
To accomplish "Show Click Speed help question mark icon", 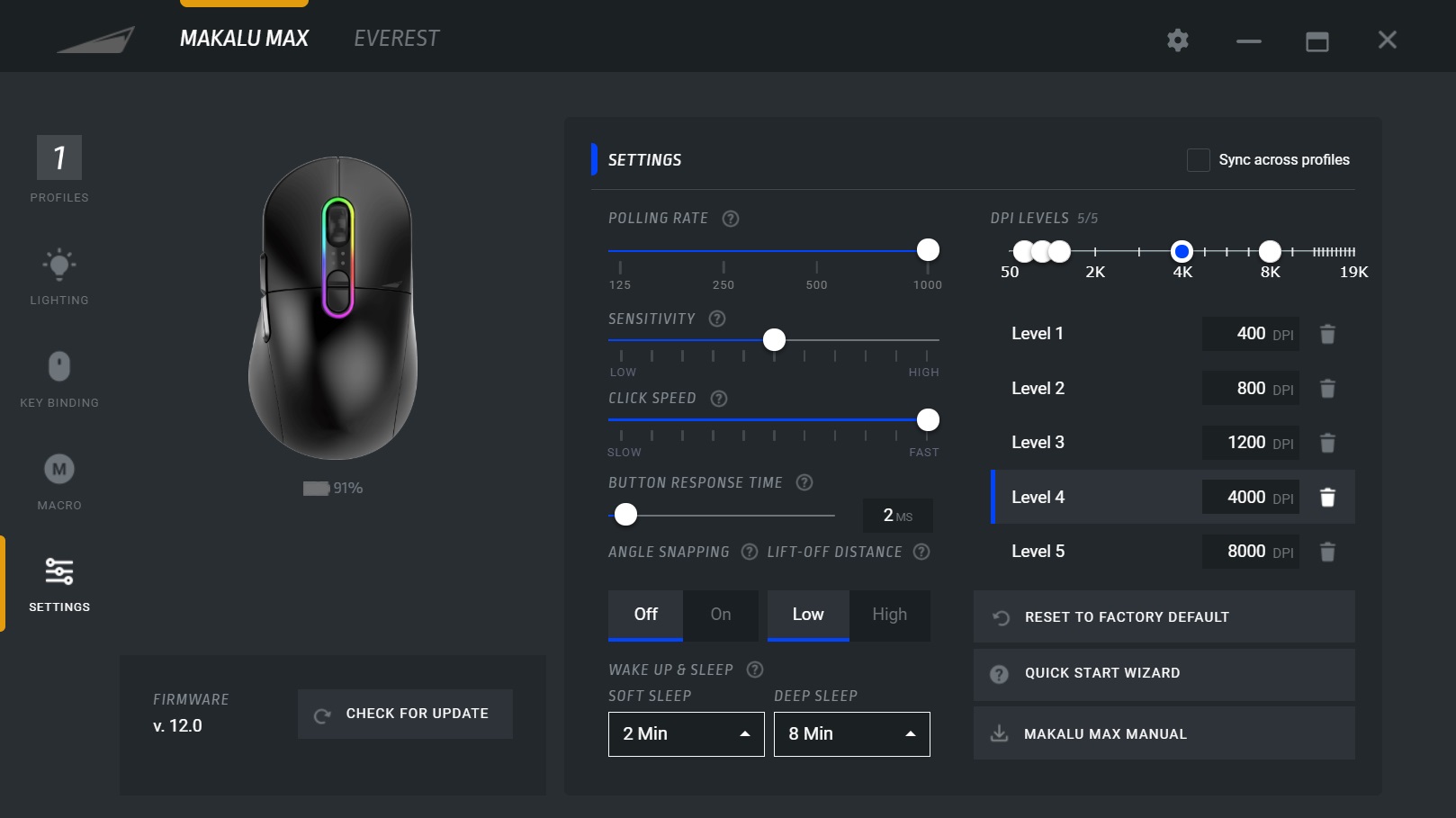I will click(x=719, y=399).
